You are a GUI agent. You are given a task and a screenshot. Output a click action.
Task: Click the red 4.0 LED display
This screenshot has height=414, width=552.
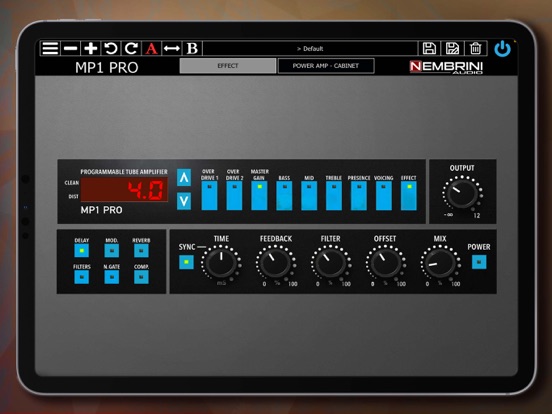124,190
